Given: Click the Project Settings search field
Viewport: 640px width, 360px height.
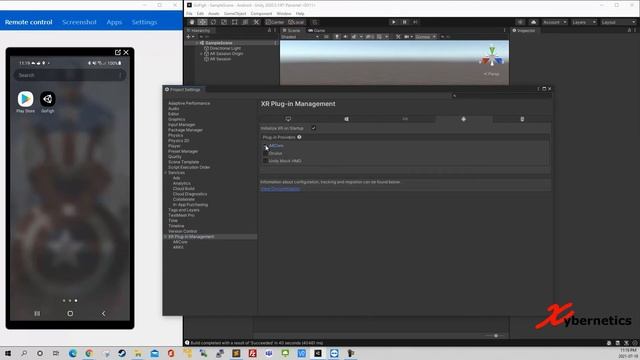Looking at the screenshot, I should (501, 96).
